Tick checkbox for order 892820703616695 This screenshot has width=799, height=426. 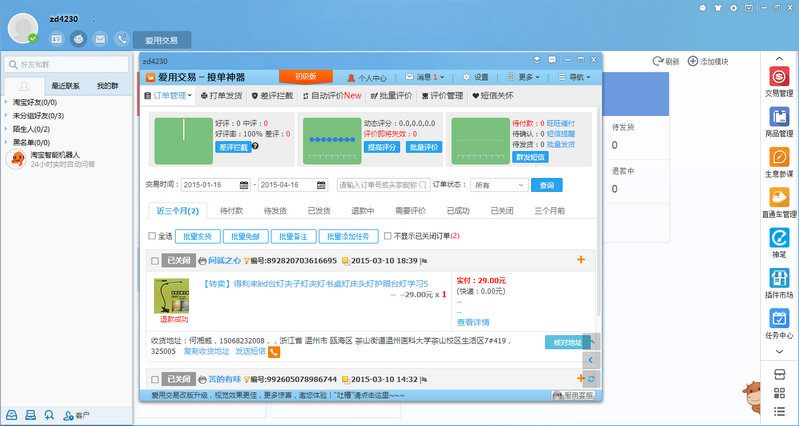click(x=155, y=261)
